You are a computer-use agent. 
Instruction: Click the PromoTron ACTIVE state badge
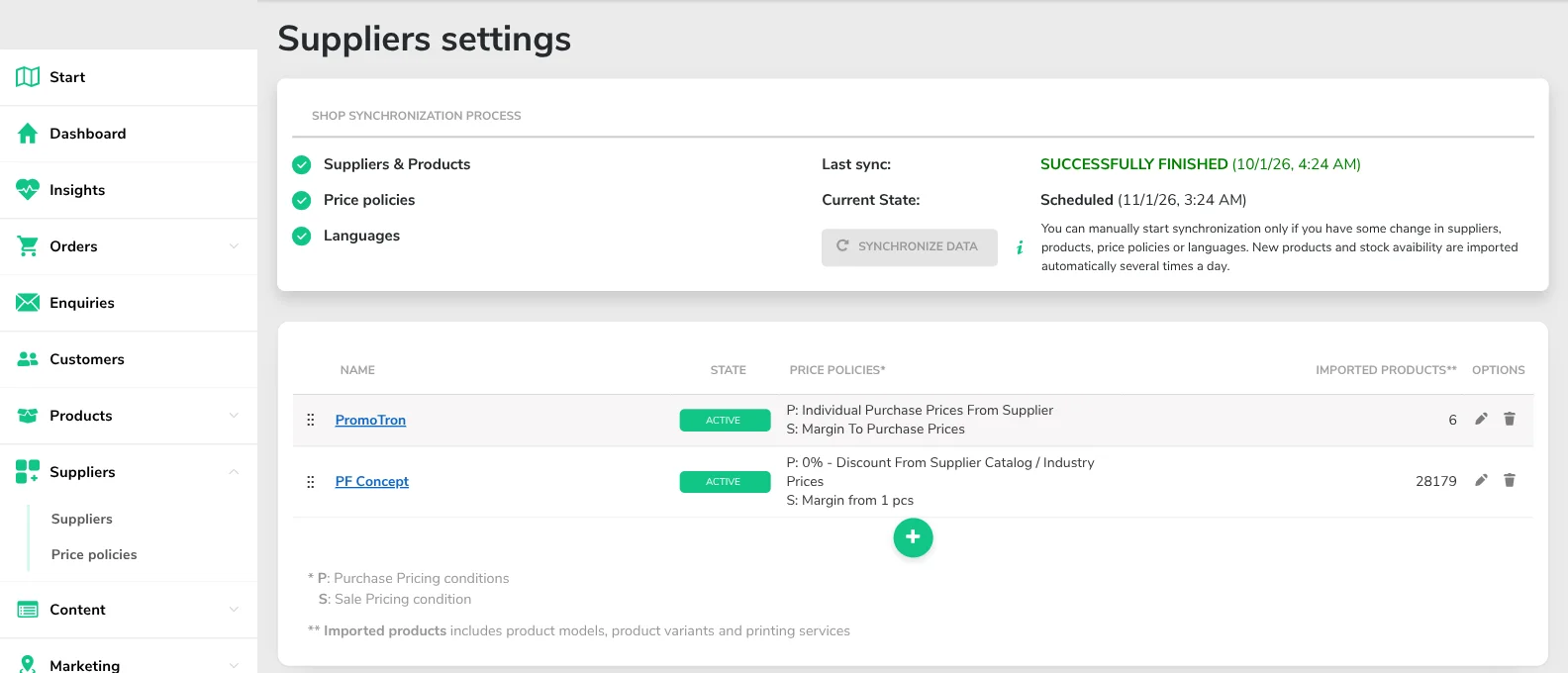[x=725, y=421]
